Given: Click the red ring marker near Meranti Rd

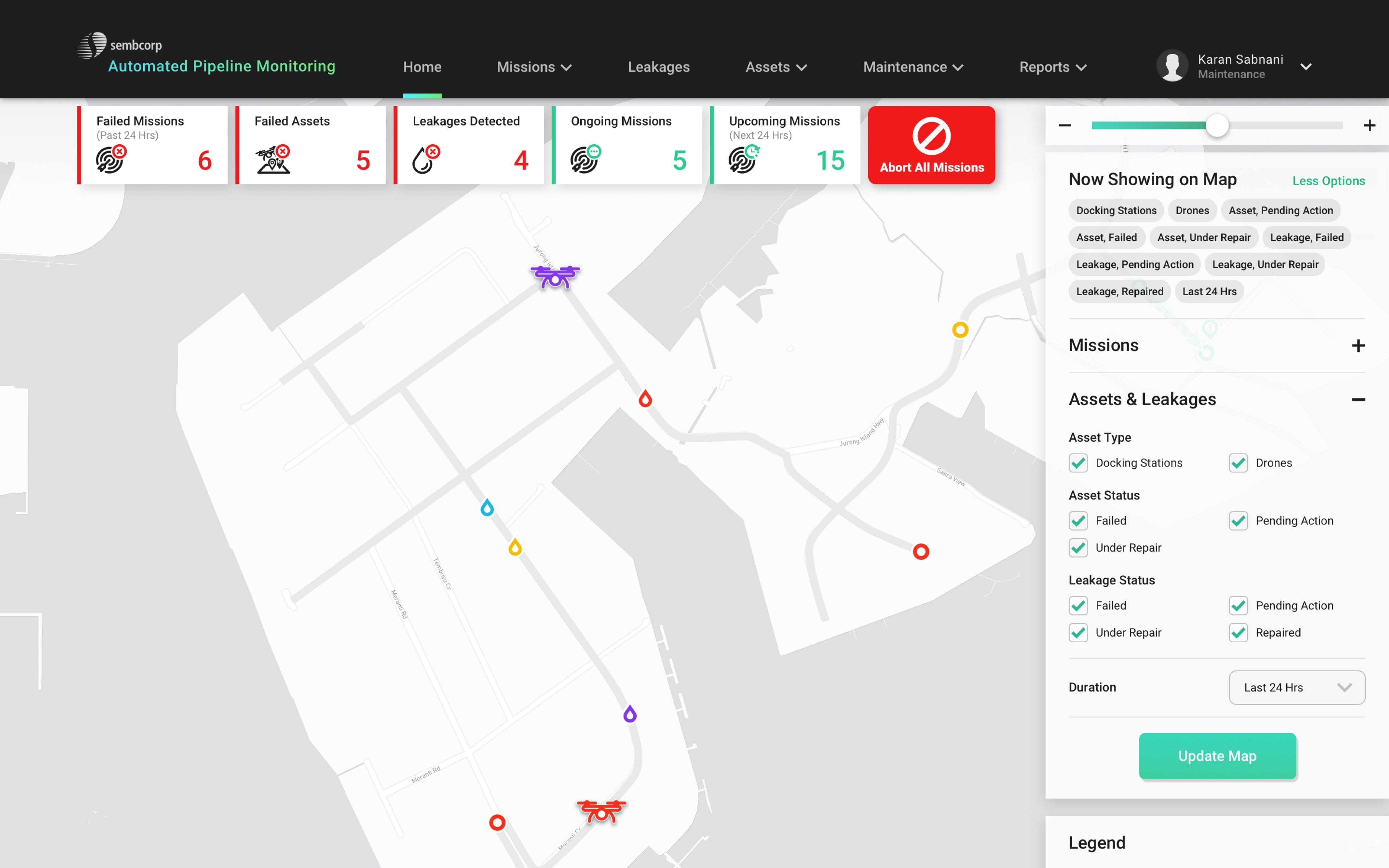Looking at the screenshot, I should tap(497, 823).
